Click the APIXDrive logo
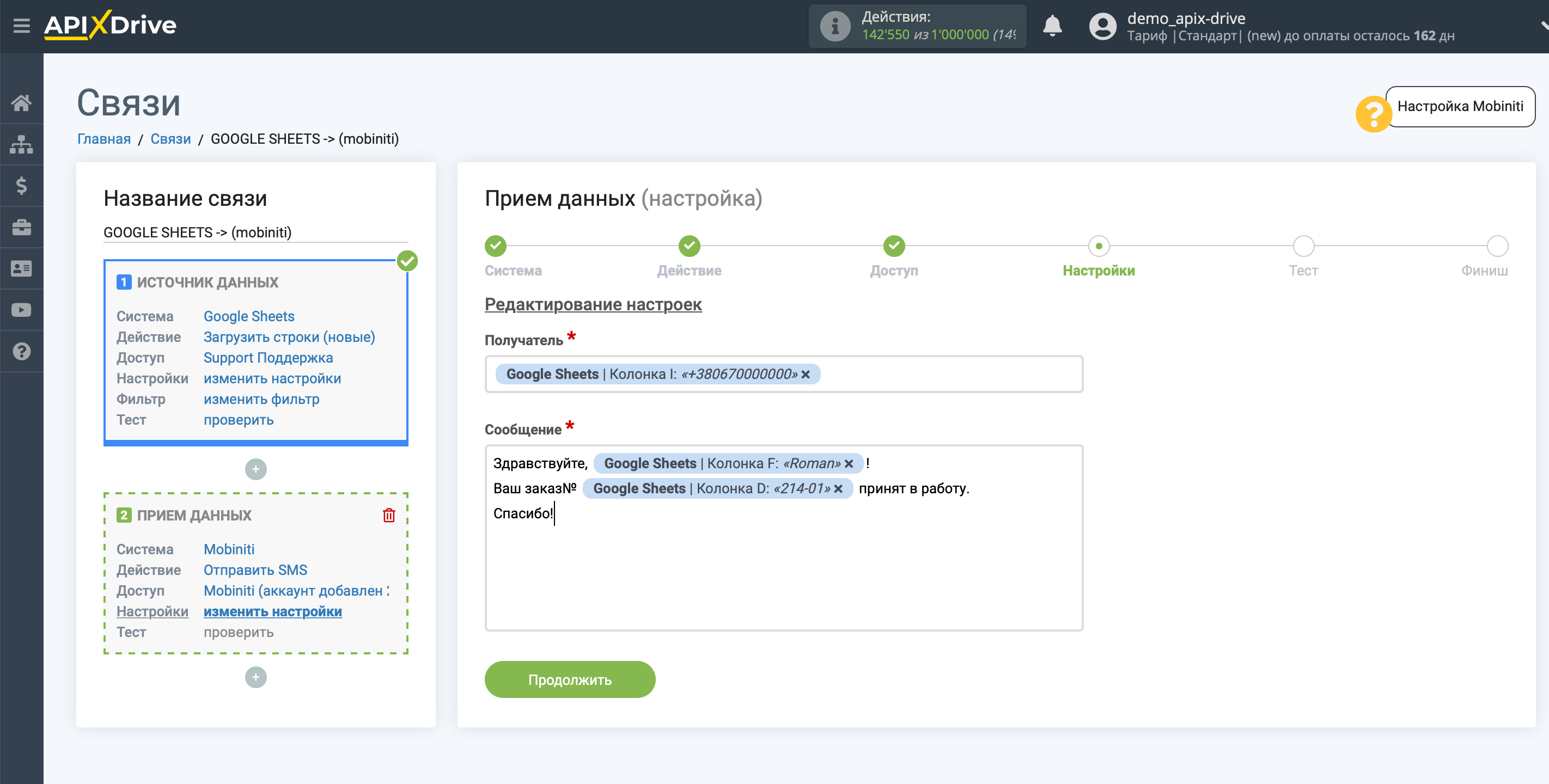 click(x=110, y=25)
